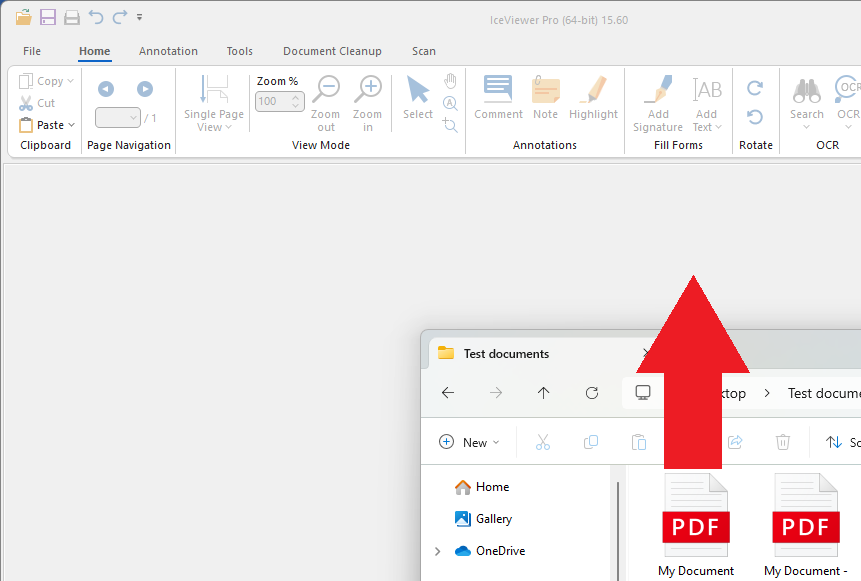Viewport: 861px width, 581px height.
Task: Switch to the Annotation ribbon tab
Action: (168, 51)
